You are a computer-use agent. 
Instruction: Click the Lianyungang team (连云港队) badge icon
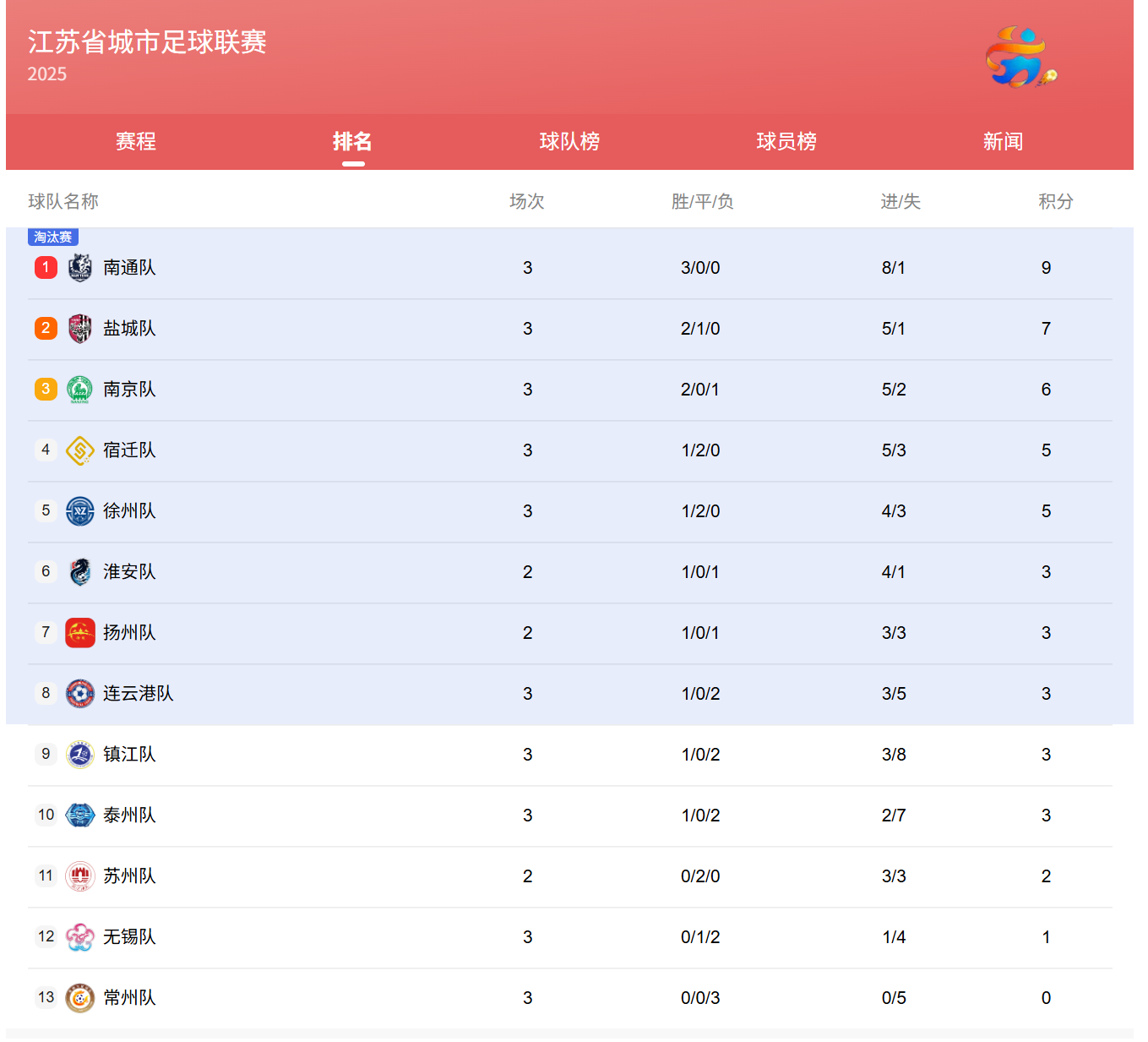tap(79, 694)
